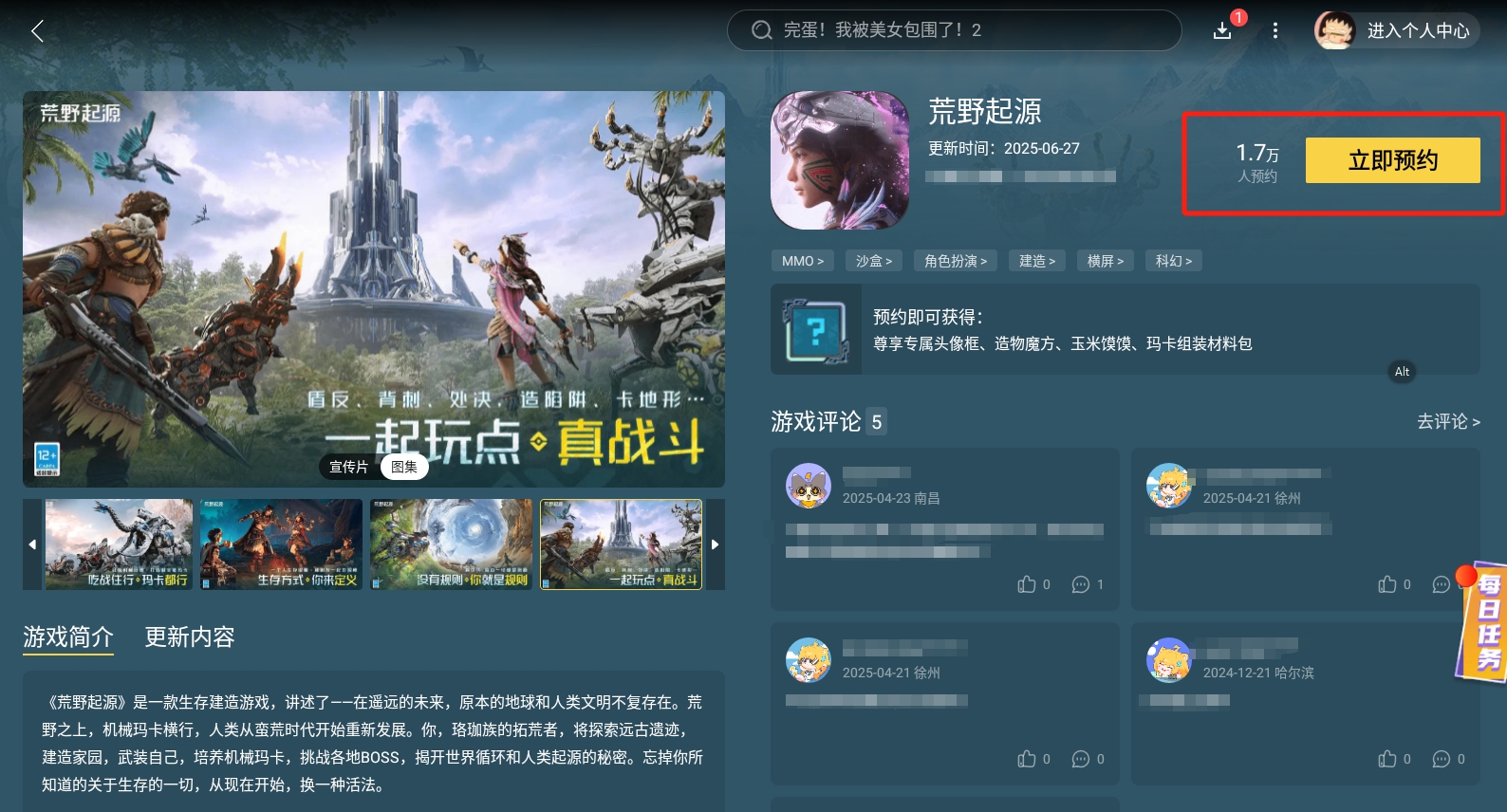This screenshot has height=812, width=1507.
Task: Click the search field with 完蛋 text
Action: pyautogui.click(x=954, y=30)
